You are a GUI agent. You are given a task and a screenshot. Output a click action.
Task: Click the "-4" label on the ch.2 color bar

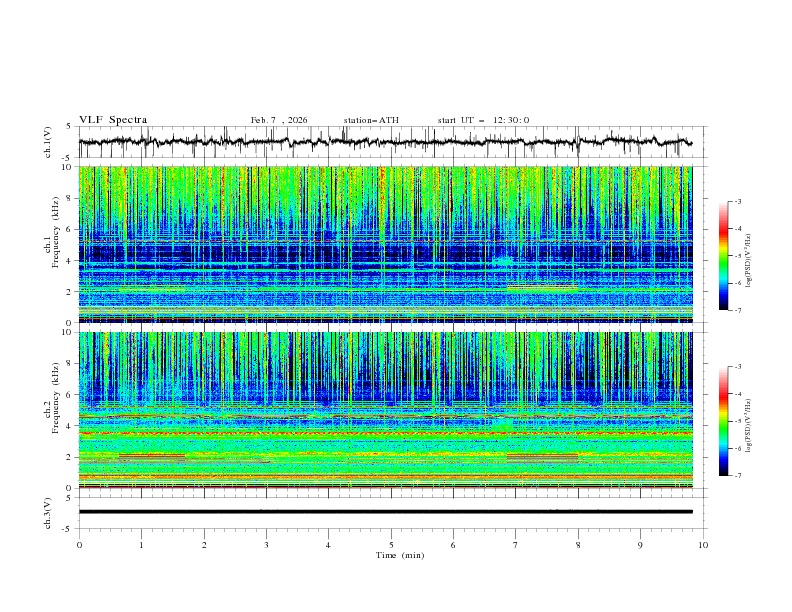coord(737,394)
